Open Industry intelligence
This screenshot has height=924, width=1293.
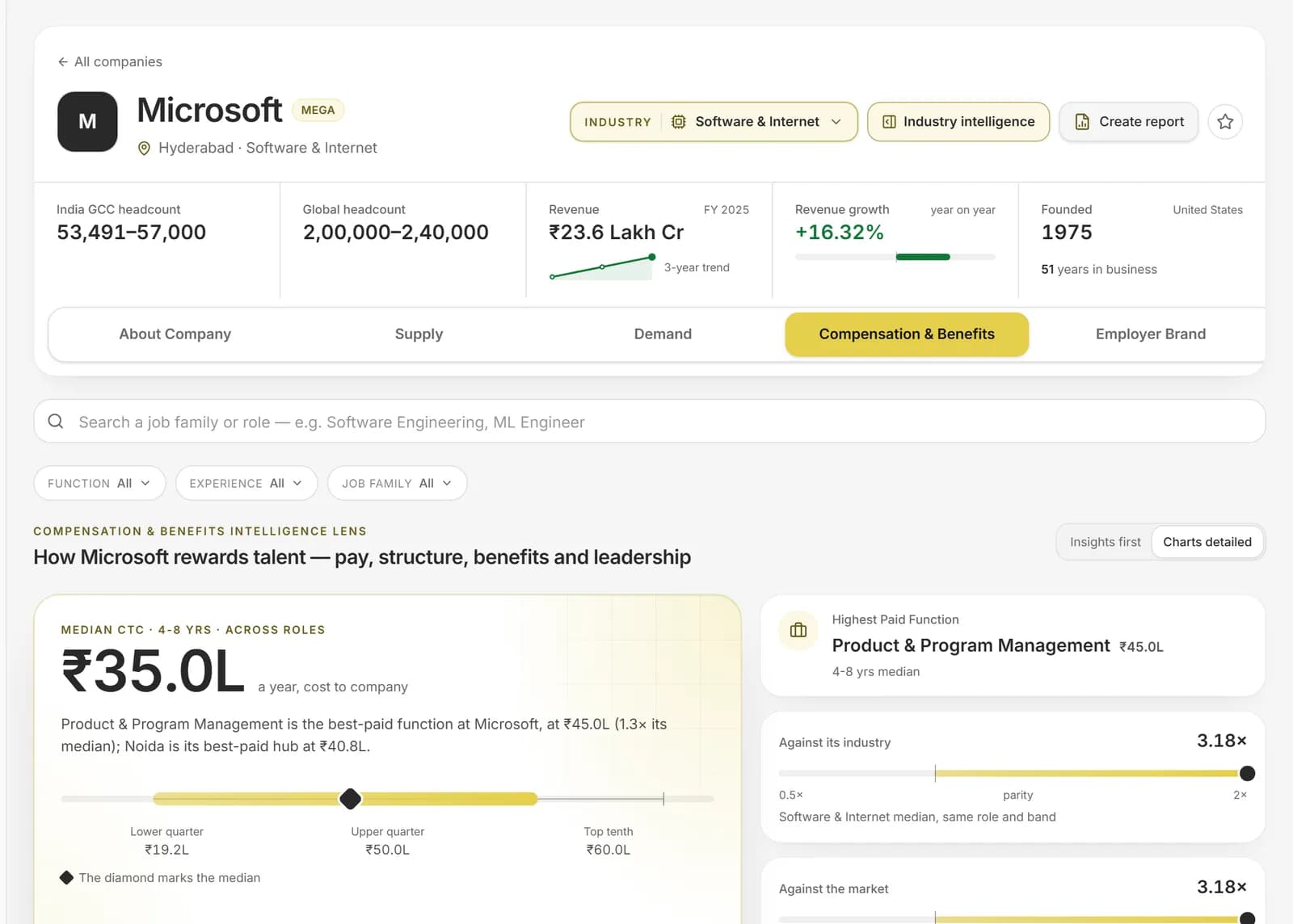tap(958, 122)
